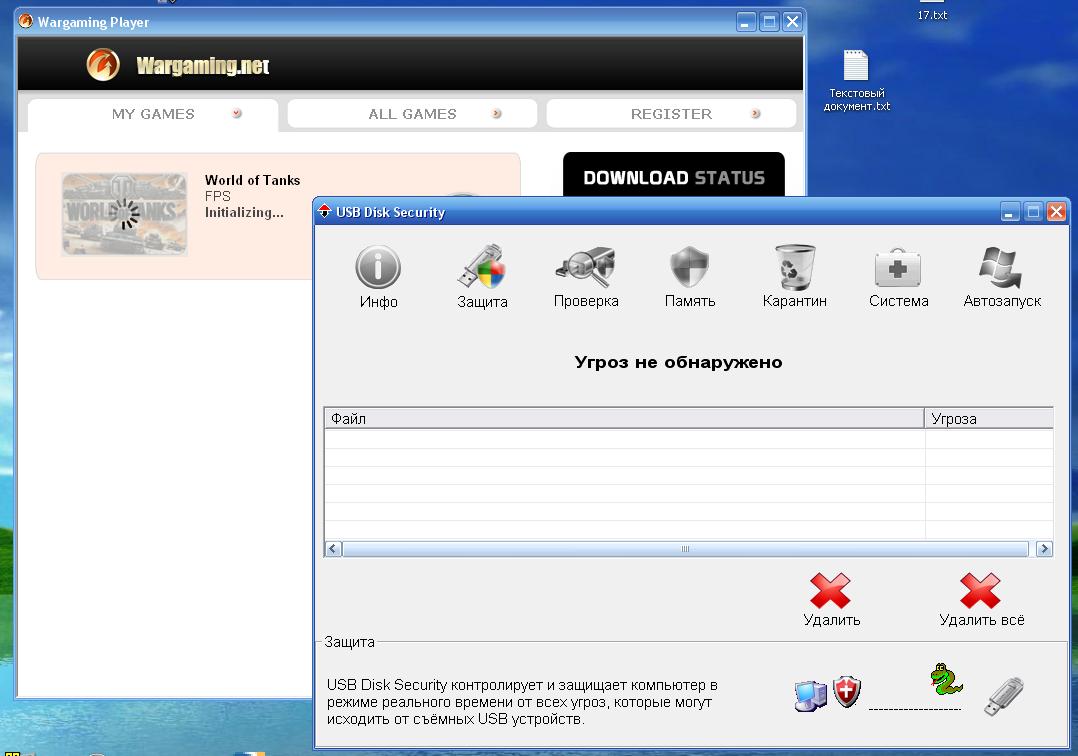Maximize the Wargaming Player window
The height and width of the screenshot is (756, 1078).
pyautogui.click(x=769, y=22)
